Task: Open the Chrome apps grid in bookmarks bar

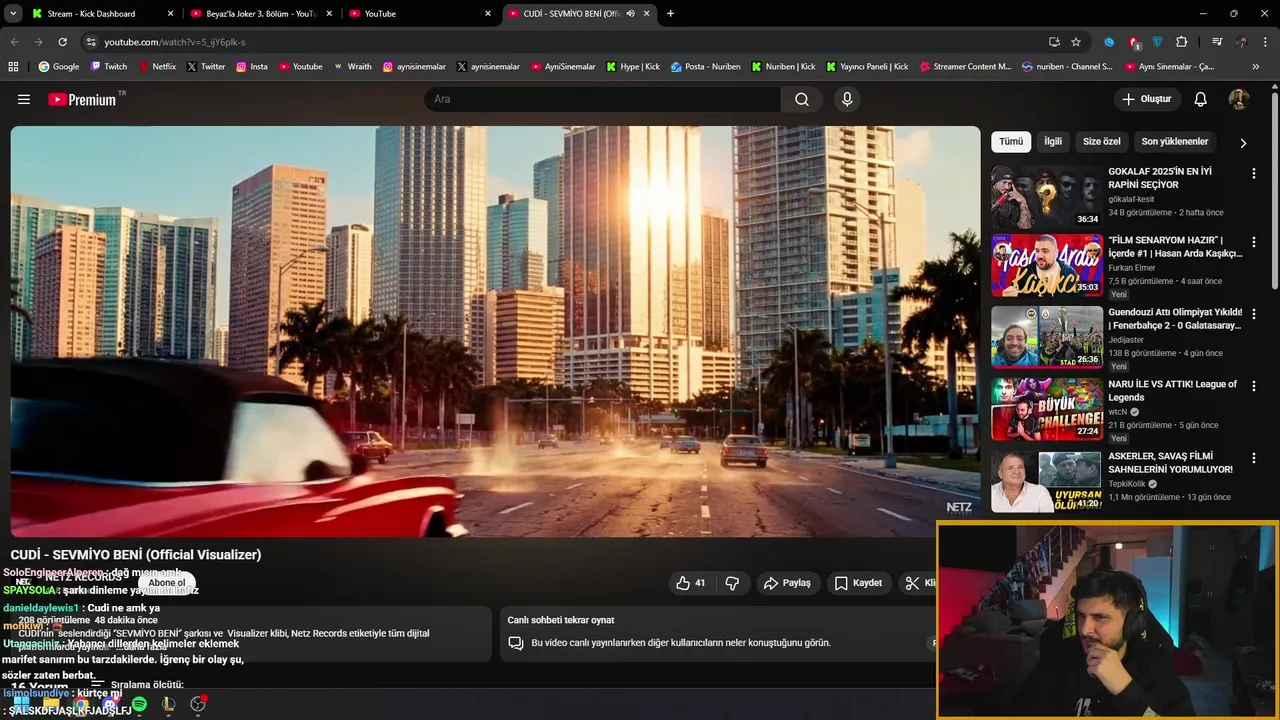Action: (x=13, y=67)
